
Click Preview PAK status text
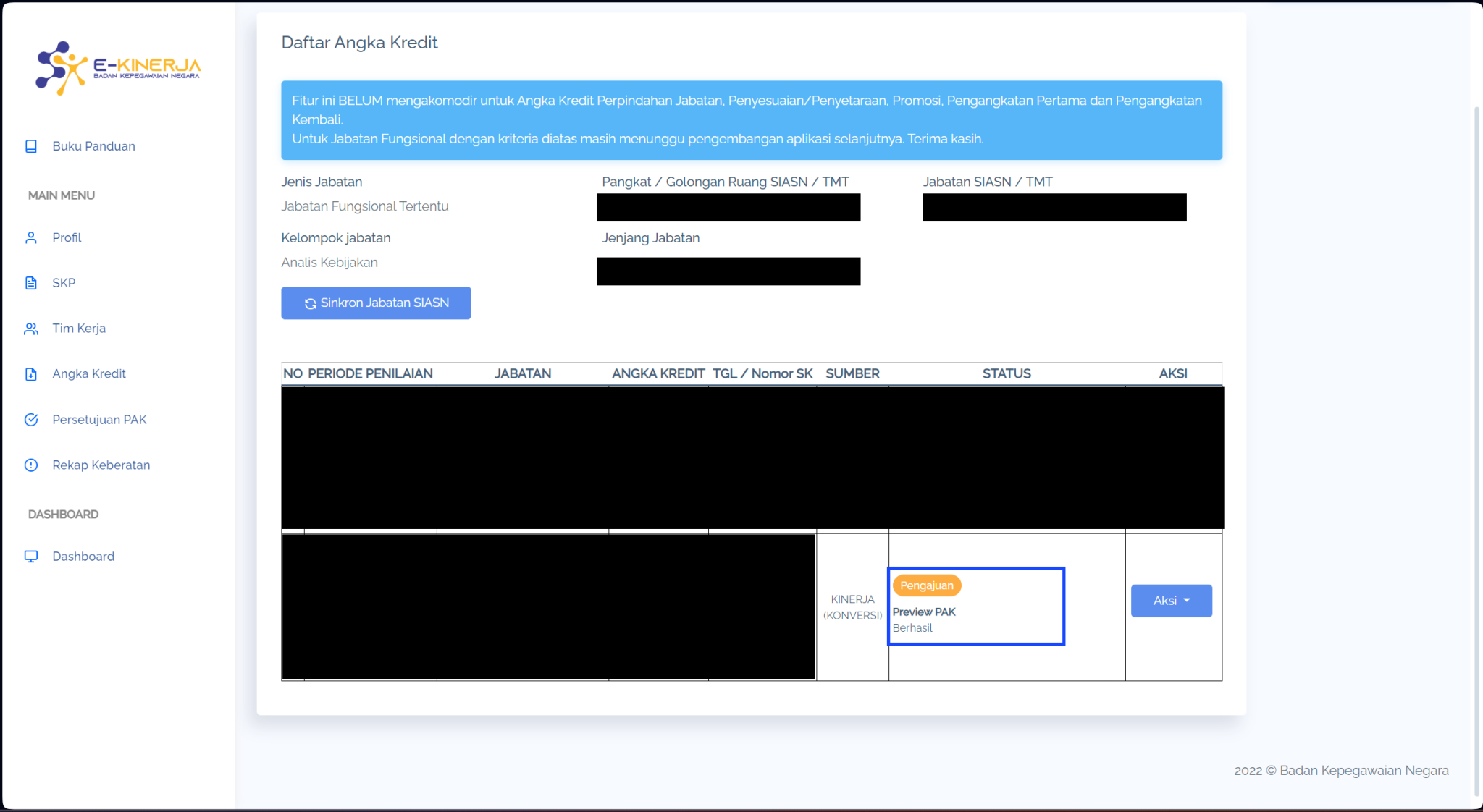click(x=924, y=612)
